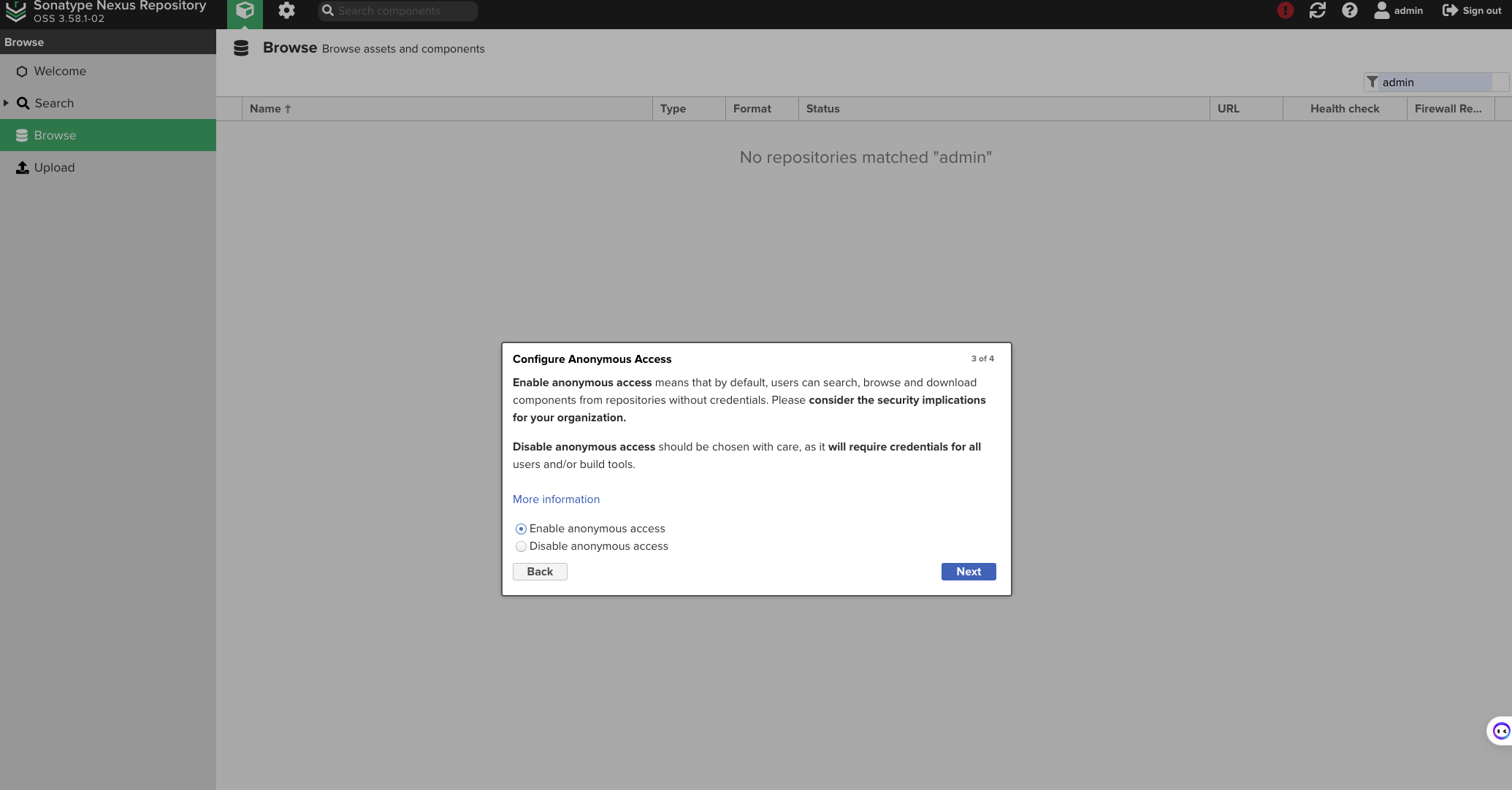Click the Back button in the dialog
This screenshot has height=790, width=1512.
[x=540, y=572]
